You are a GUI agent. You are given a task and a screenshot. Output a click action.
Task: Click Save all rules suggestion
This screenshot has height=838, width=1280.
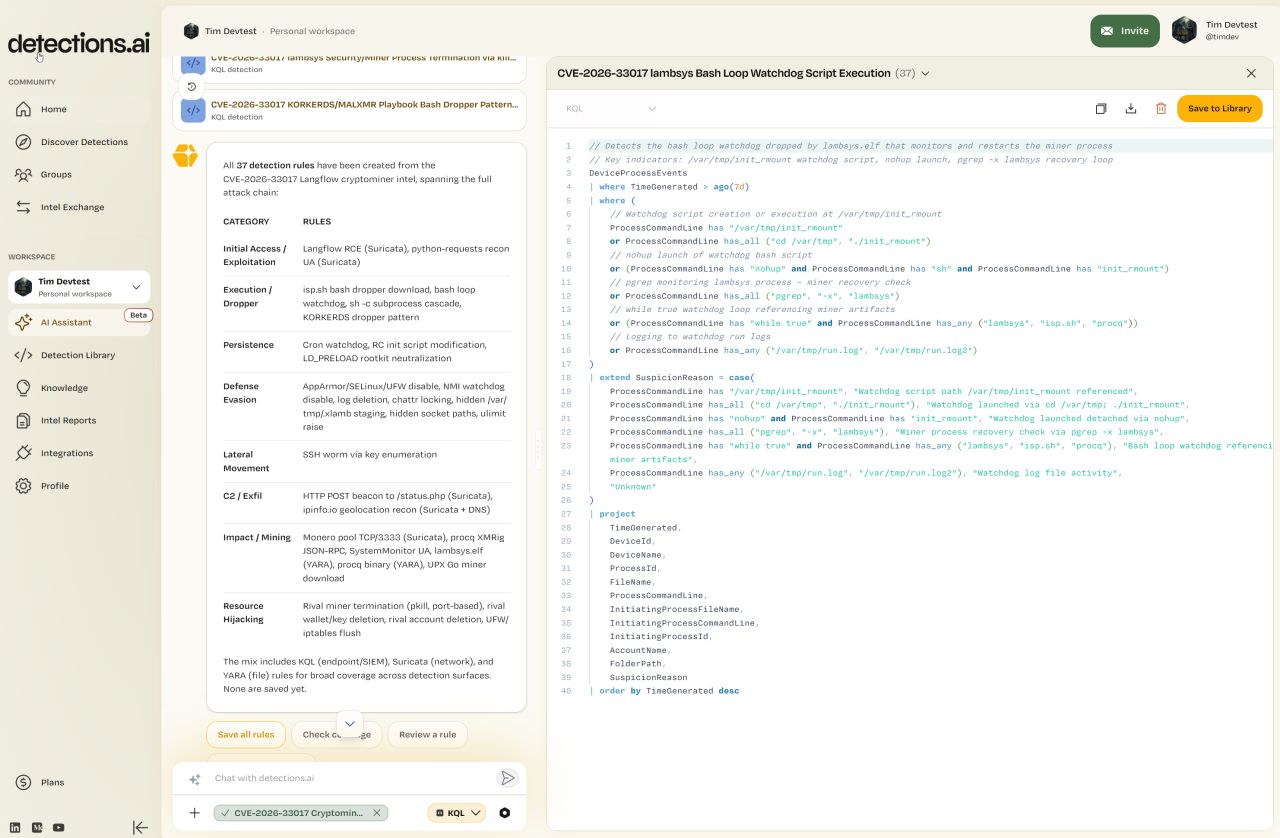[x=246, y=735]
